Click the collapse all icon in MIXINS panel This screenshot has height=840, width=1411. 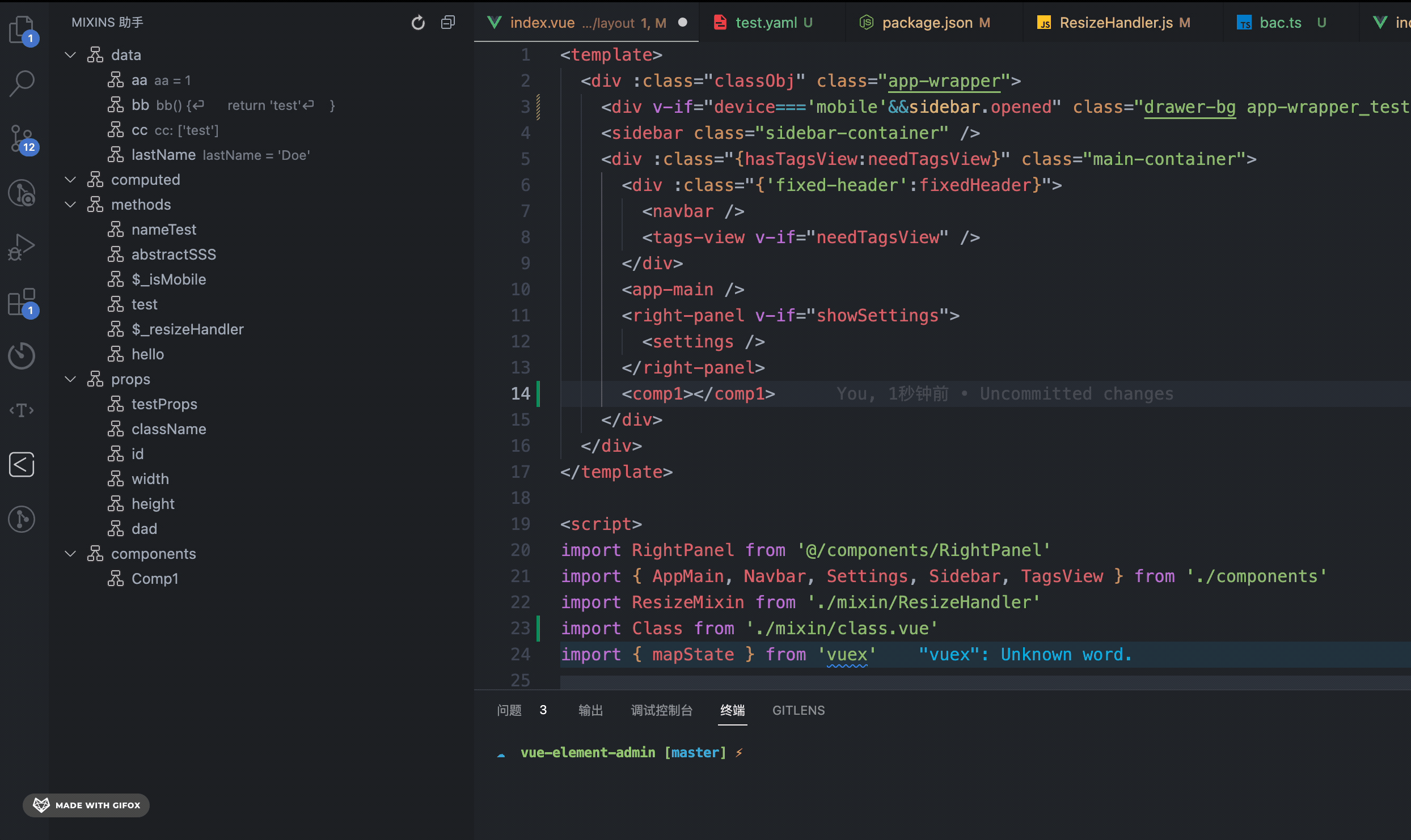pos(448,23)
